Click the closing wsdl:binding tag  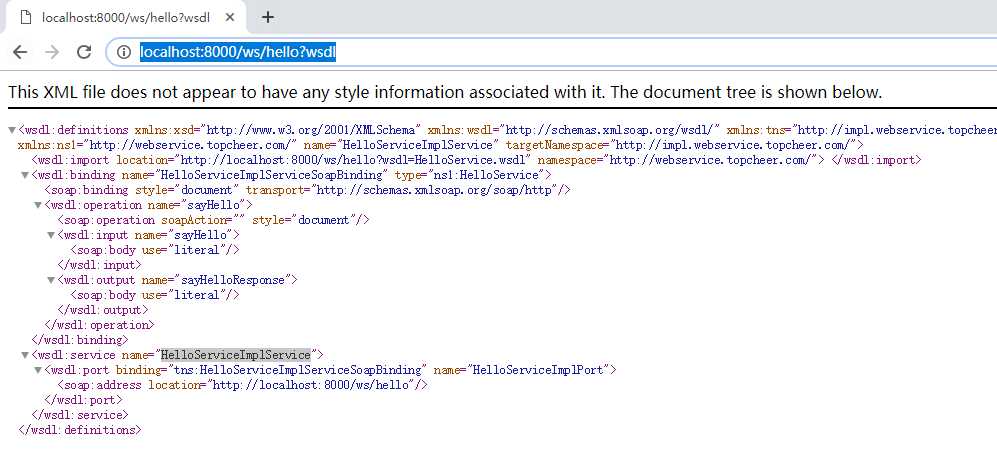[x=80, y=340]
